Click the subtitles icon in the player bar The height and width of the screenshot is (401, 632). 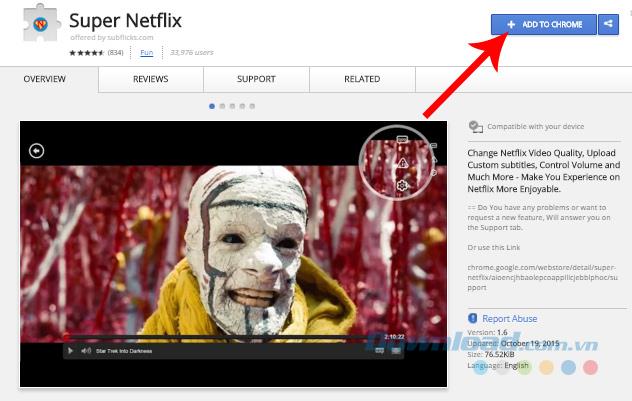point(381,350)
